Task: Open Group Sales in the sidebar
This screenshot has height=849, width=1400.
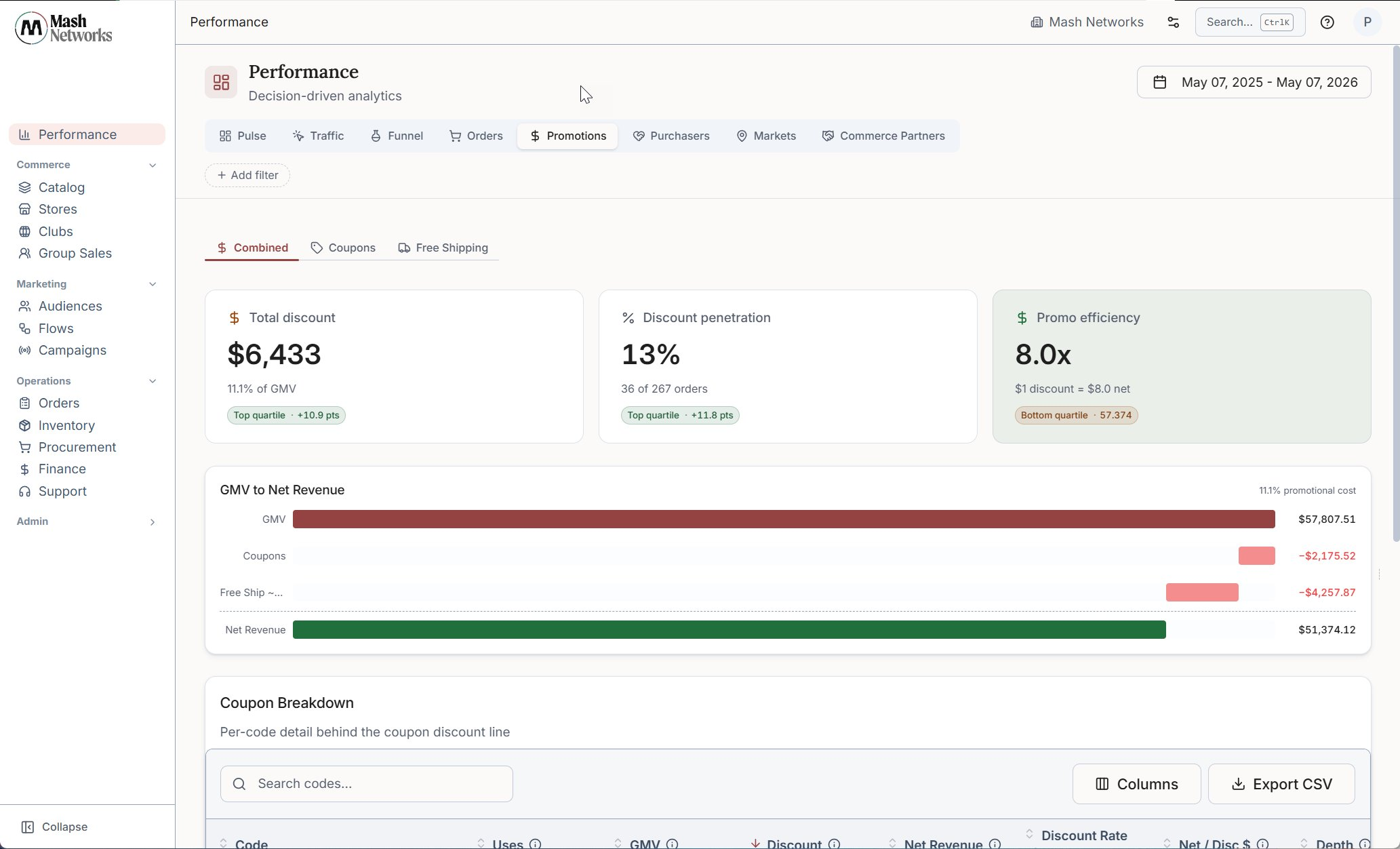Action: [75, 253]
